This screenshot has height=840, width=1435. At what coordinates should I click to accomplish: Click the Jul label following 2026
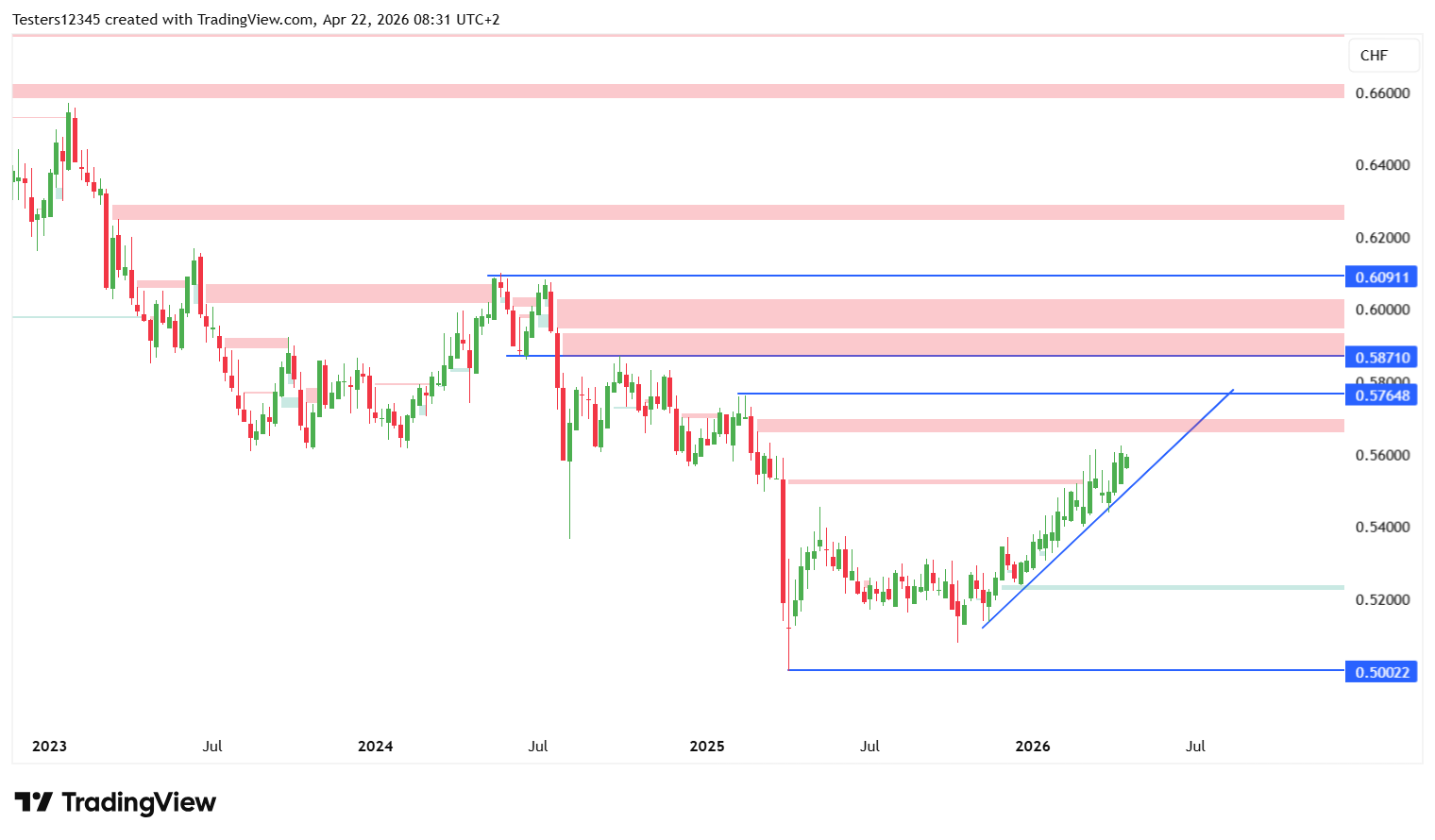pos(1195,746)
